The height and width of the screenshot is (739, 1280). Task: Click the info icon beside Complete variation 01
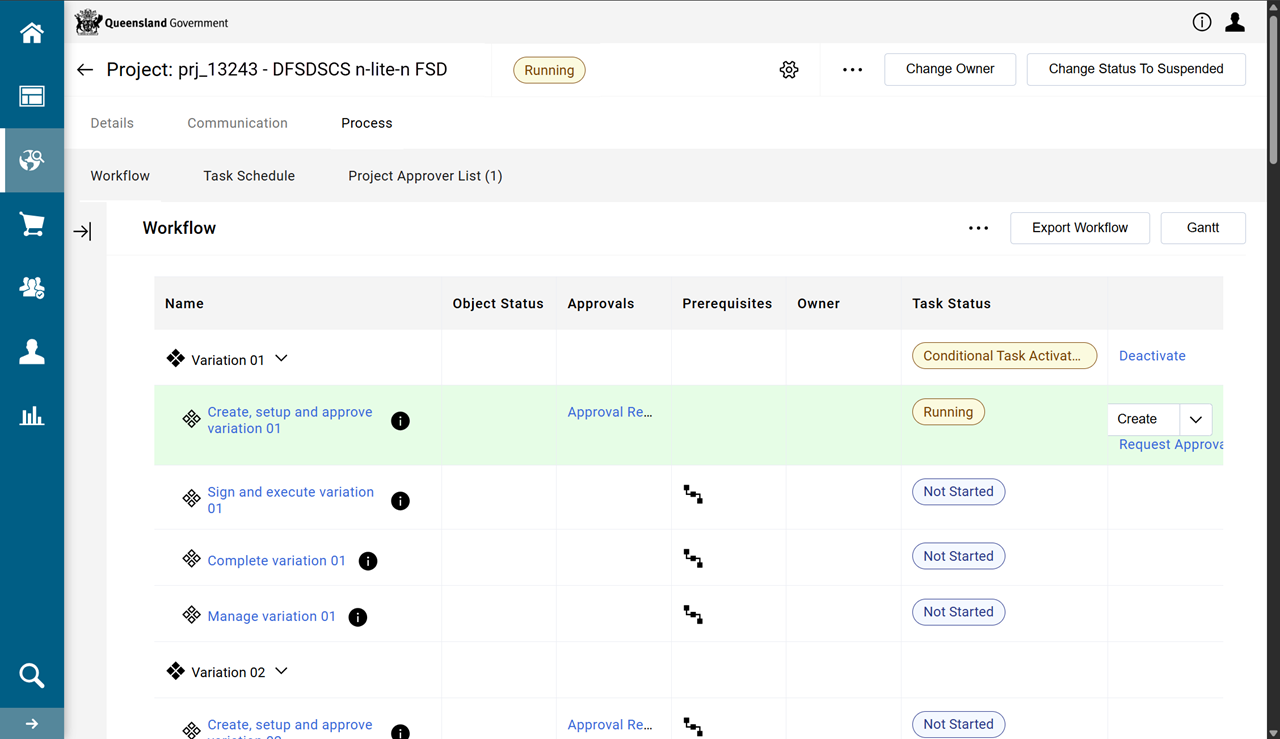(x=368, y=561)
